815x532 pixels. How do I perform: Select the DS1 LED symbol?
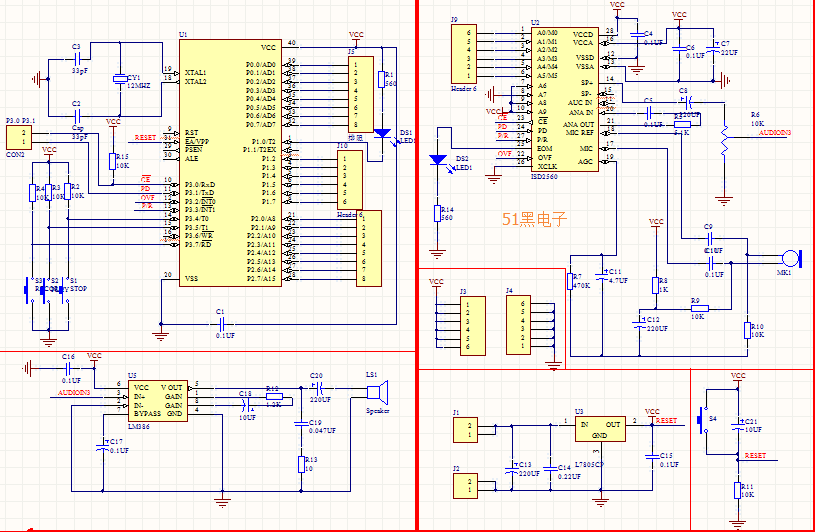coord(383,134)
